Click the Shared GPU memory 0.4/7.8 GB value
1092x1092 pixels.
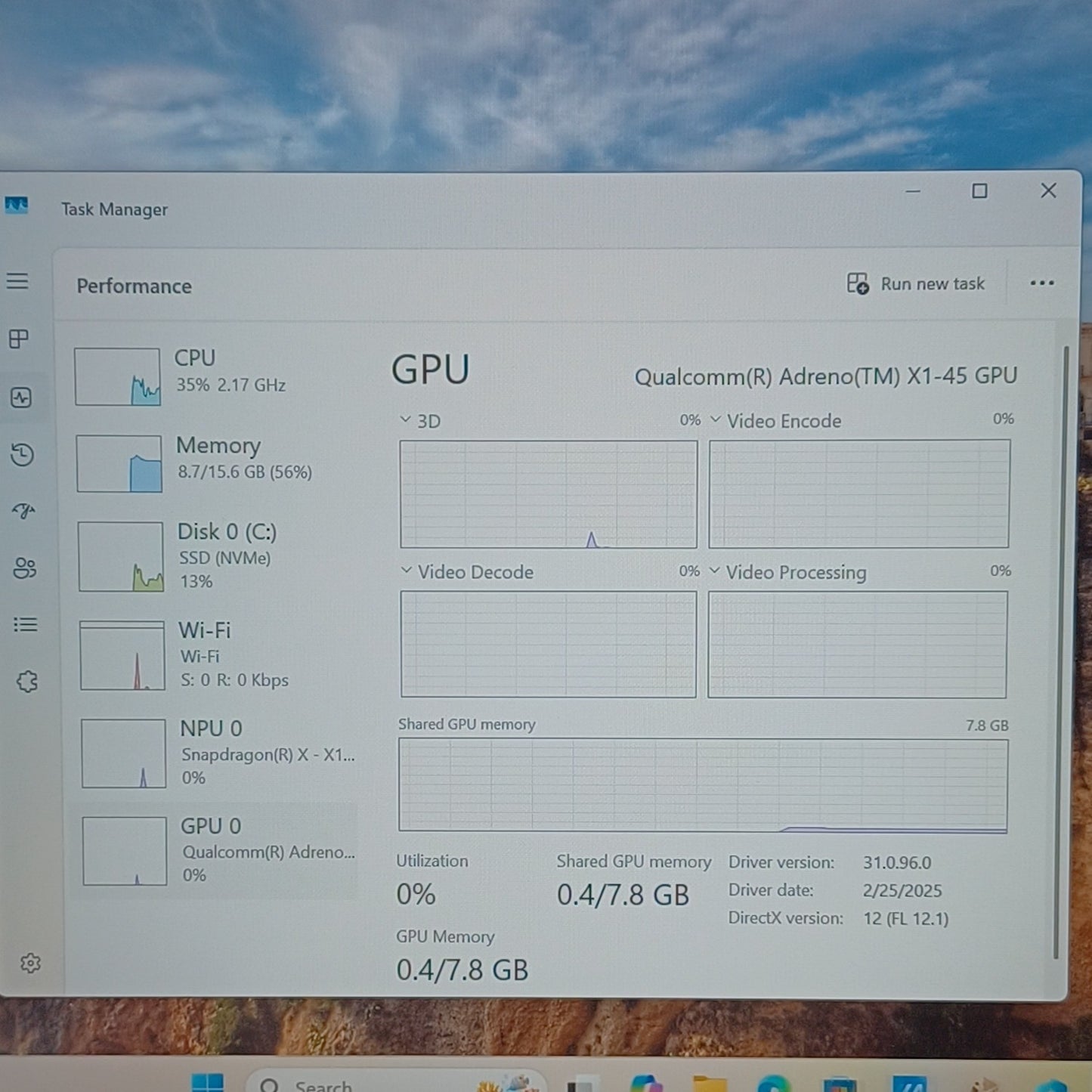pos(623,895)
